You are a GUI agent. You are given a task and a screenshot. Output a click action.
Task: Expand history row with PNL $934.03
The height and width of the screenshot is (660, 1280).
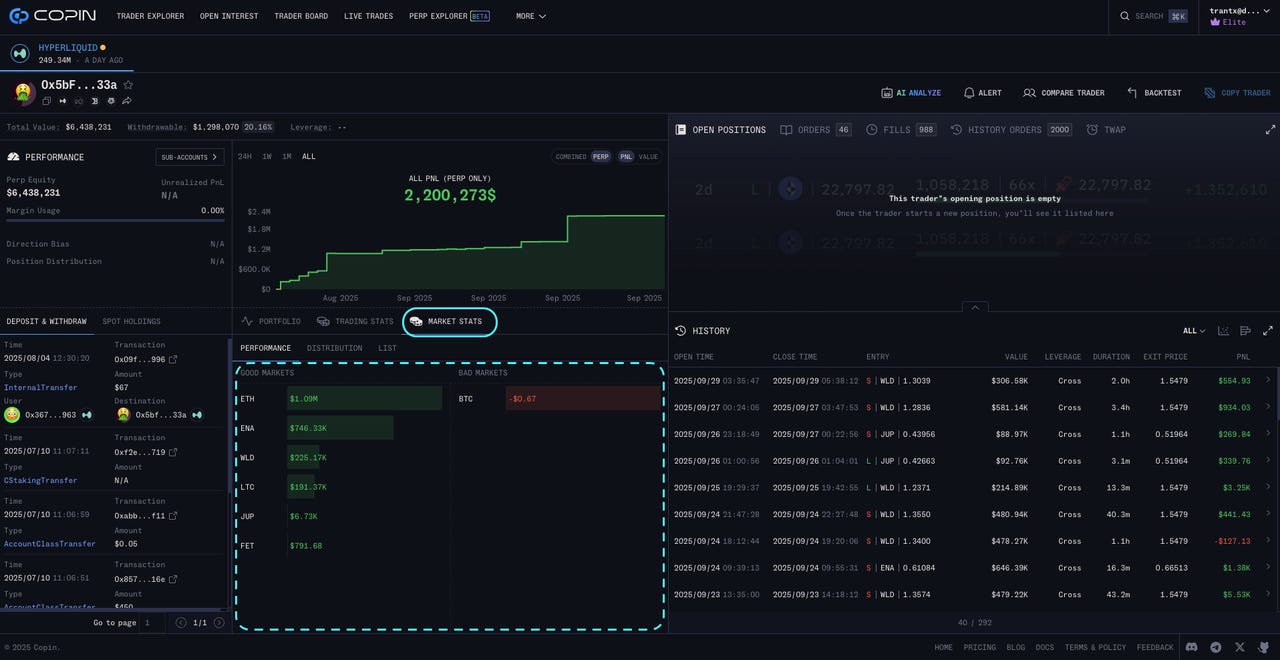point(1268,407)
